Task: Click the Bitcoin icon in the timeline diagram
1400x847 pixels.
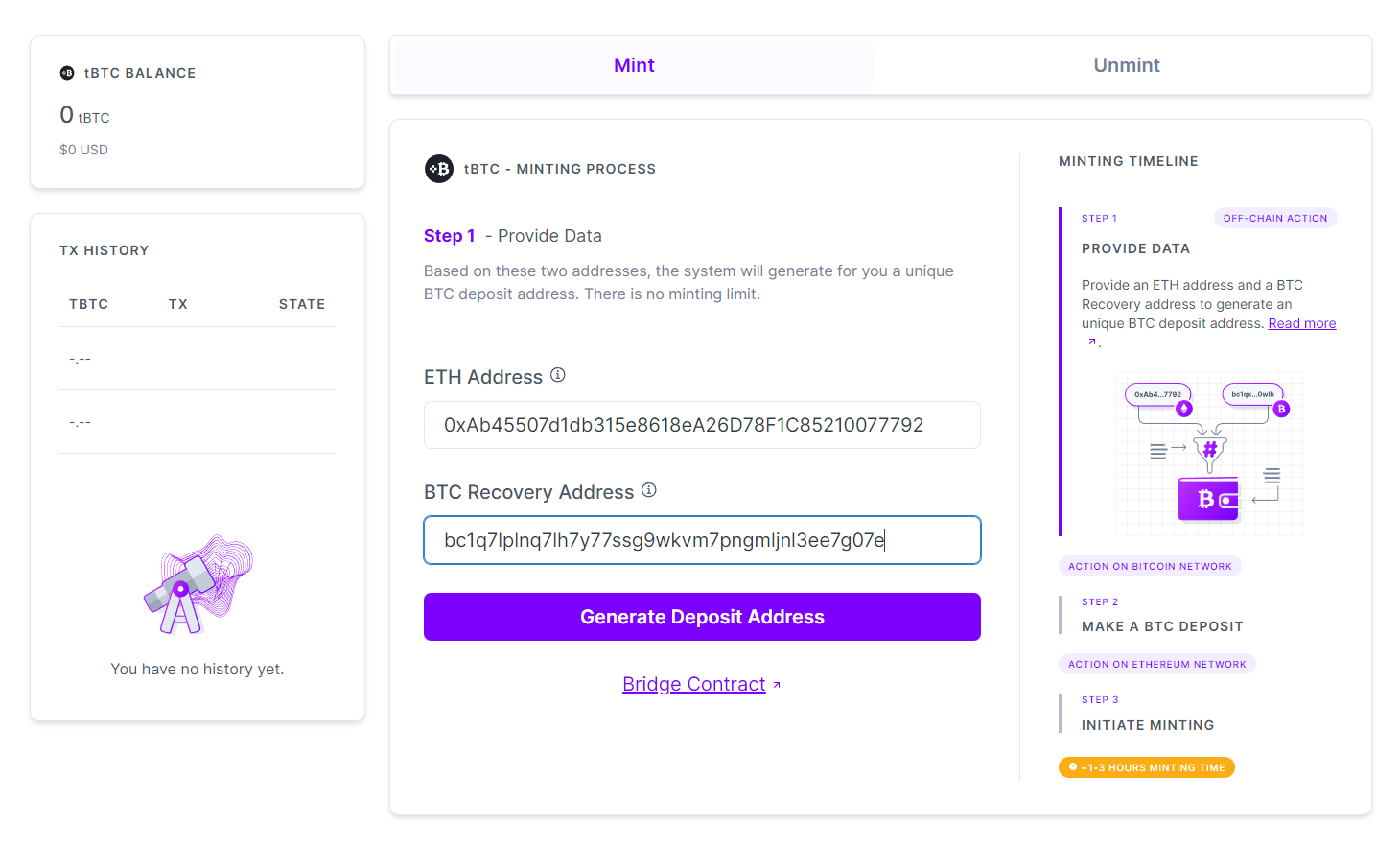Action: click(x=1281, y=409)
